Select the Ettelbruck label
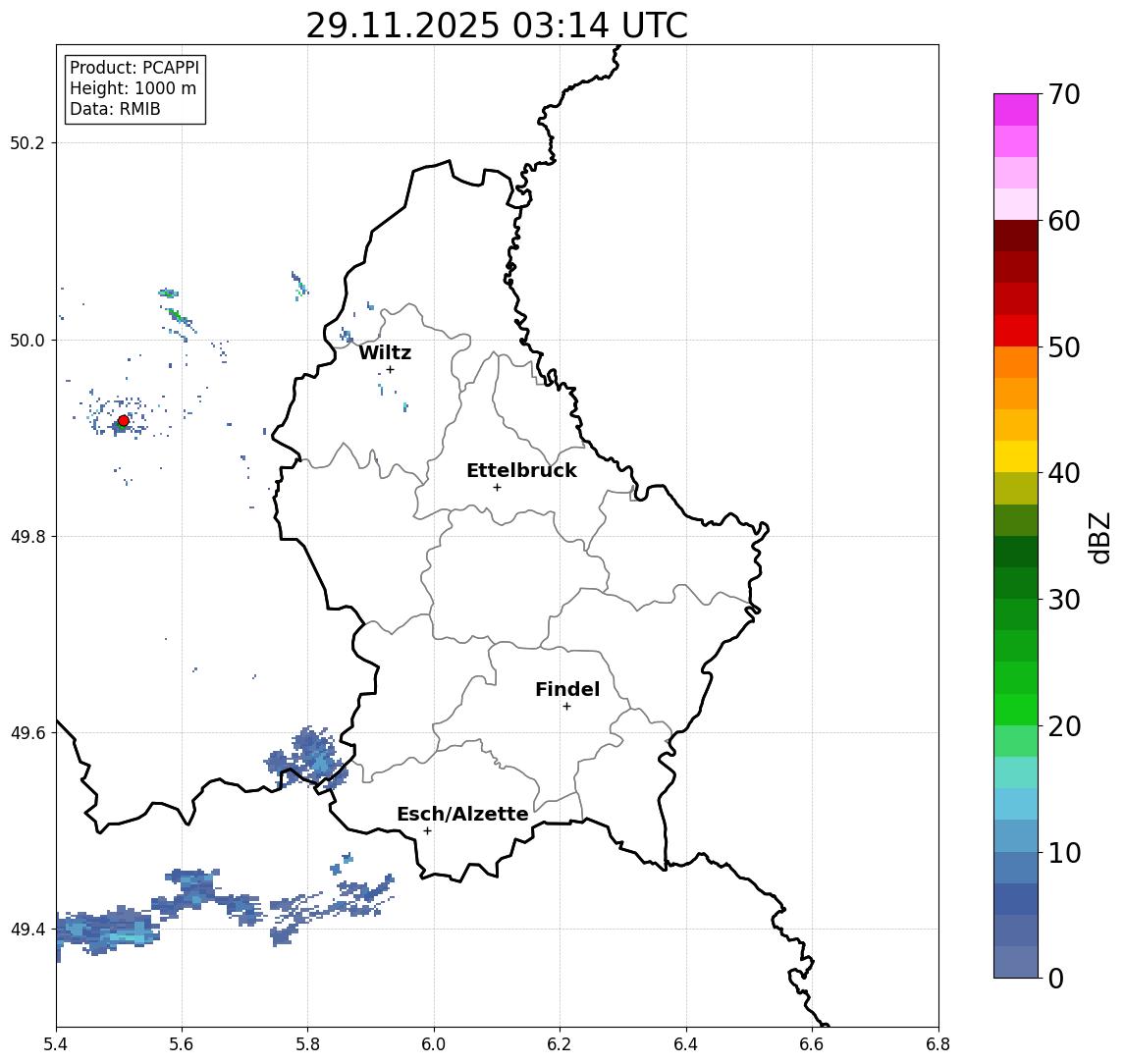The height and width of the screenshot is (1064, 1124). (x=522, y=470)
